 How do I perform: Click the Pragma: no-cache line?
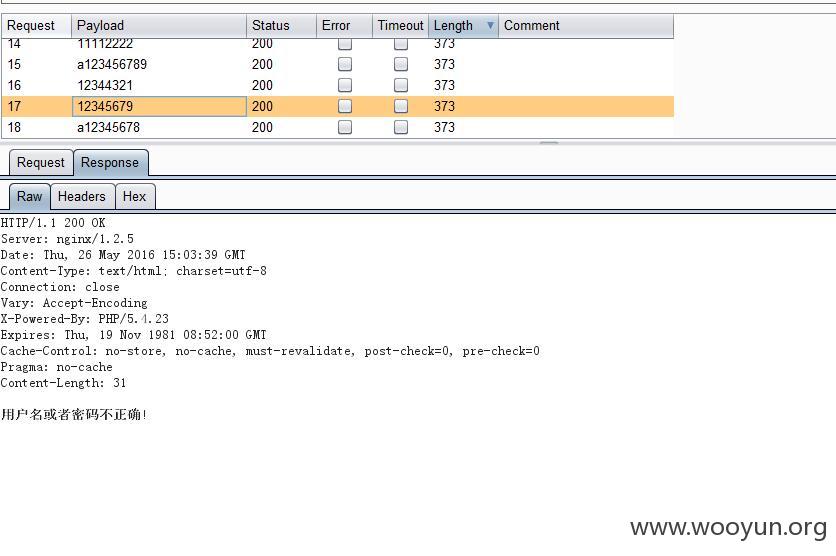[x=57, y=367]
